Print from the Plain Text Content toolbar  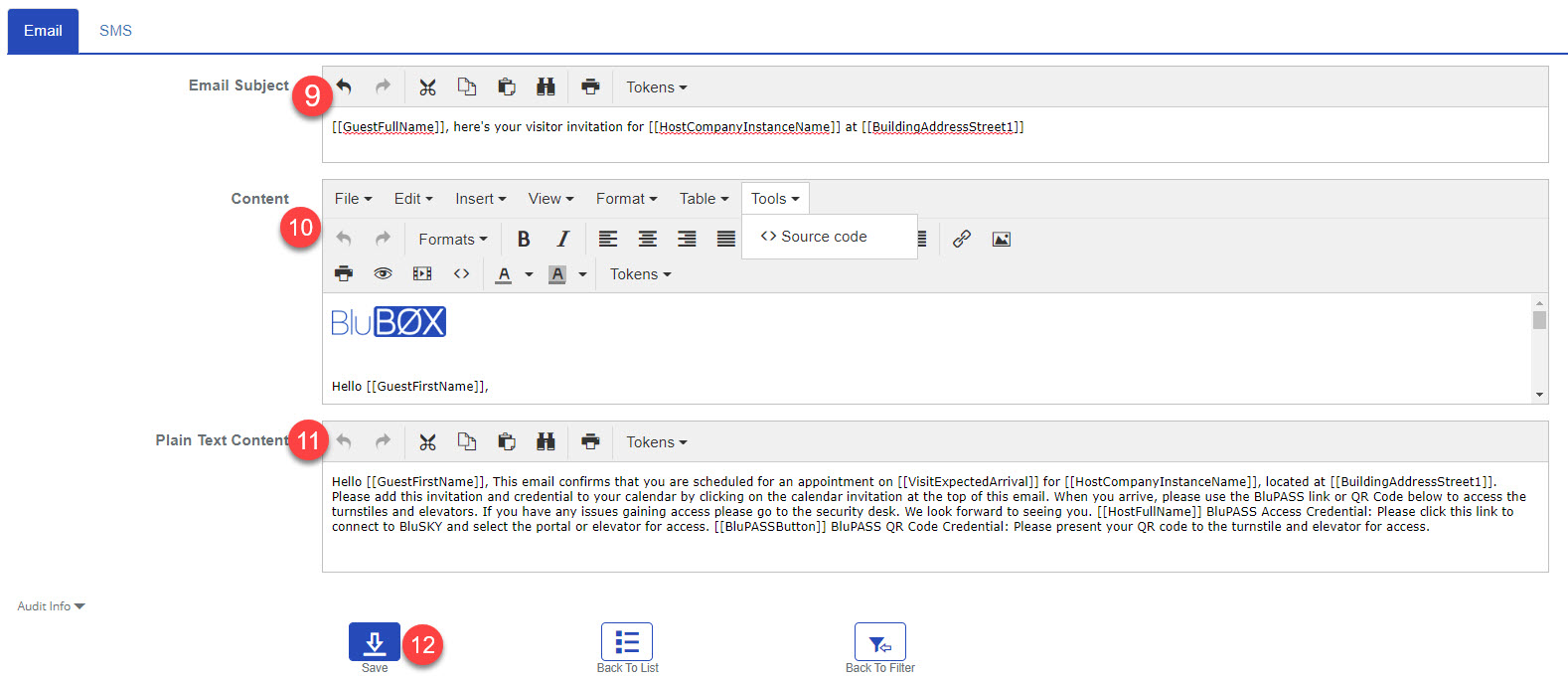point(590,441)
